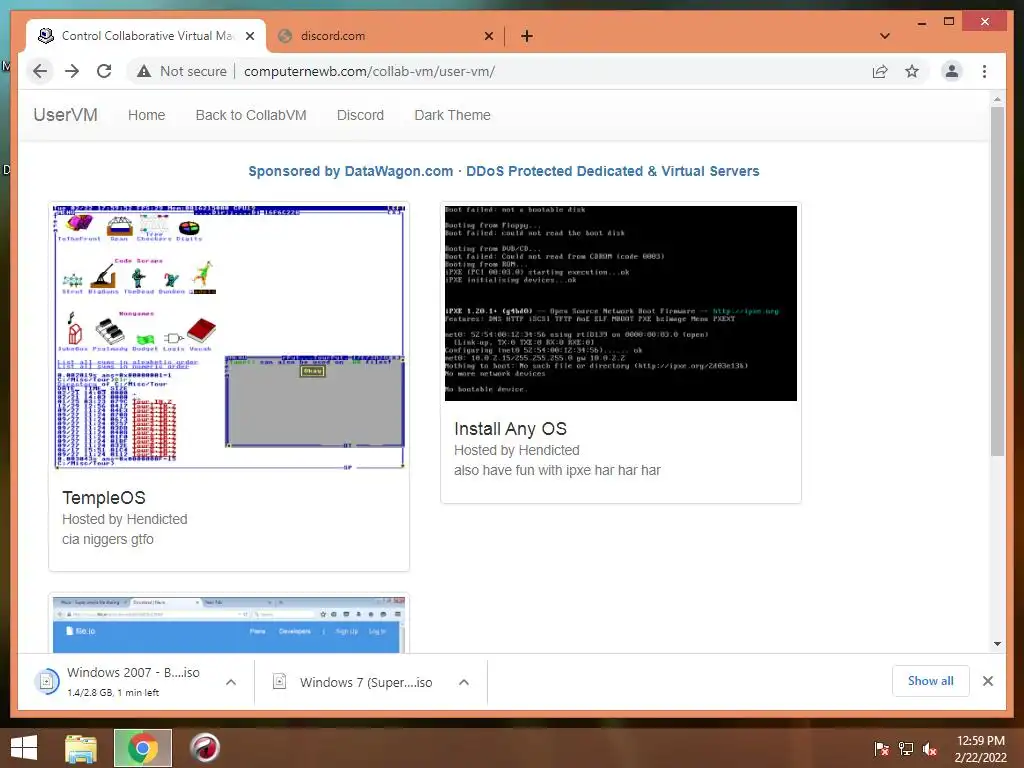Viewport: 1024px width, 768px height.
Task: Open the taskbar clock and date
Action: pos(980,749)
